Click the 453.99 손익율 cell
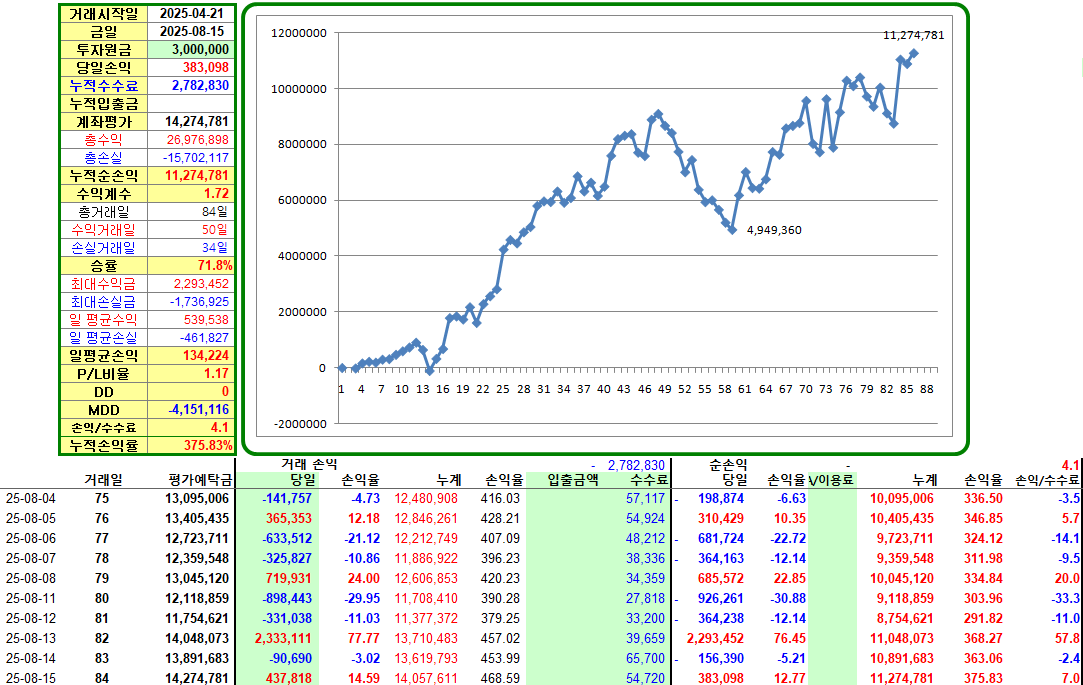Image resolution: width=1083 pixels, height=685 pixels. pyautogui.click(x=500, y=659)
